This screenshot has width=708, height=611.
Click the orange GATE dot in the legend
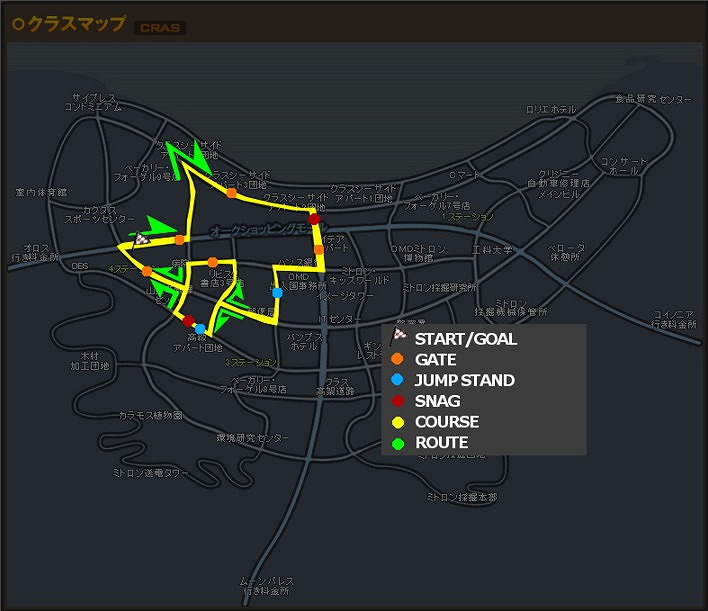point(397,359)
